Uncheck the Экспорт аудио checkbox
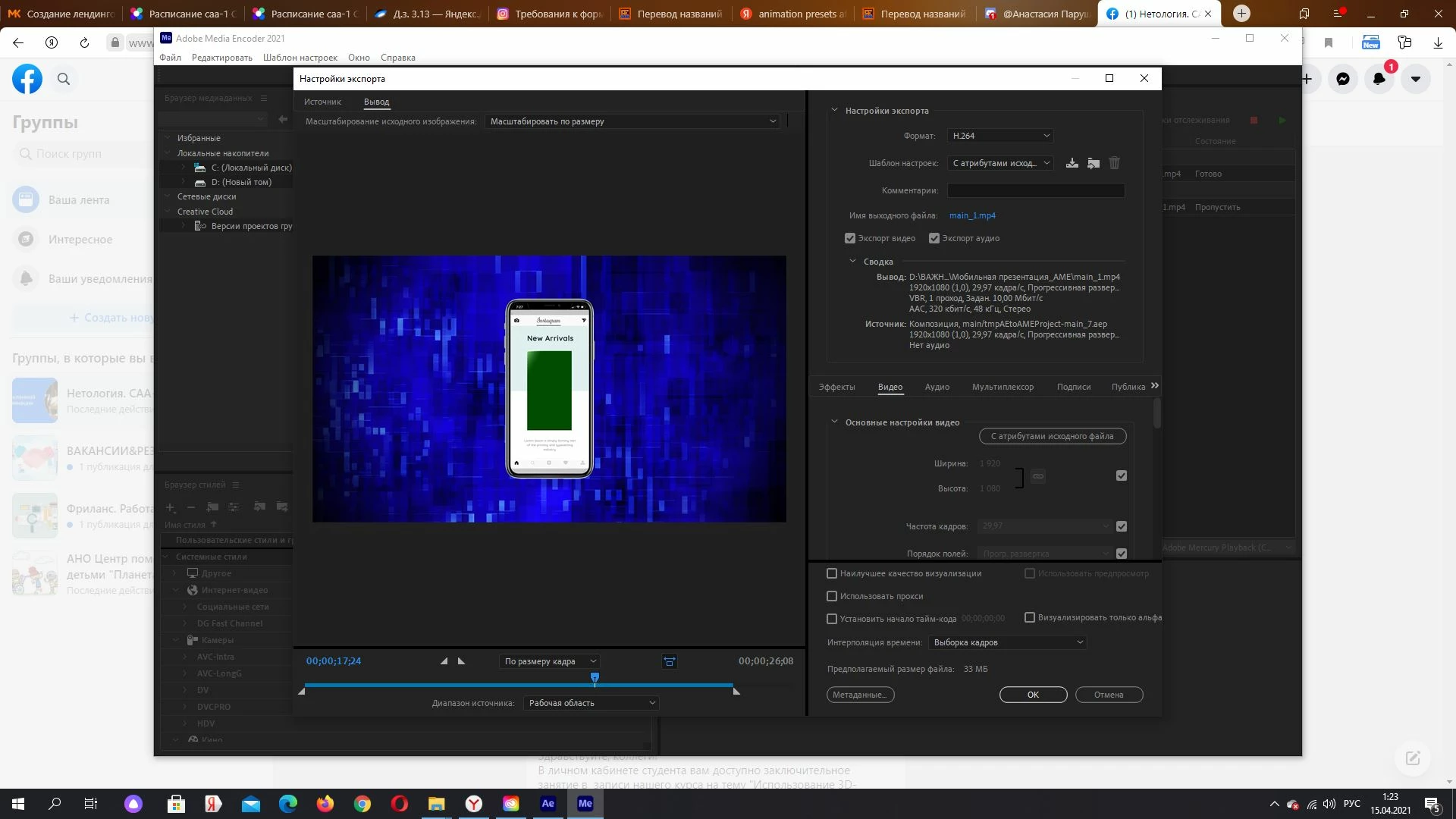This screenshot has height=819, width=1456. (x=934, y=238)
